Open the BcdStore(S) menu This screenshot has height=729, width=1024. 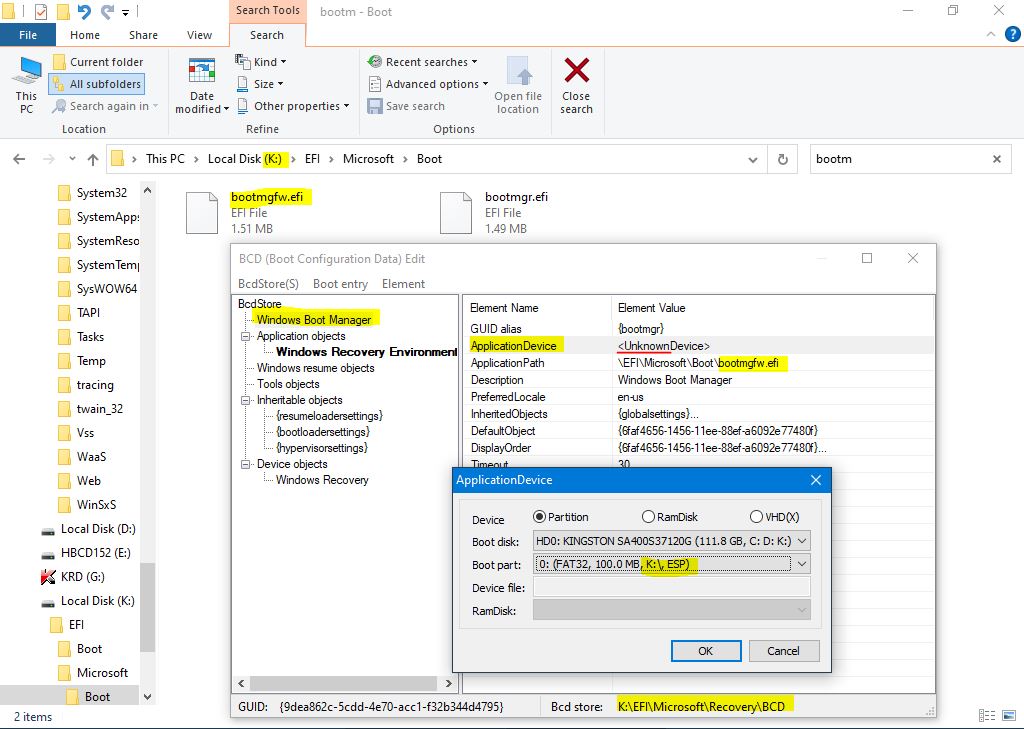pyautogui.click(x=268, y=284)
